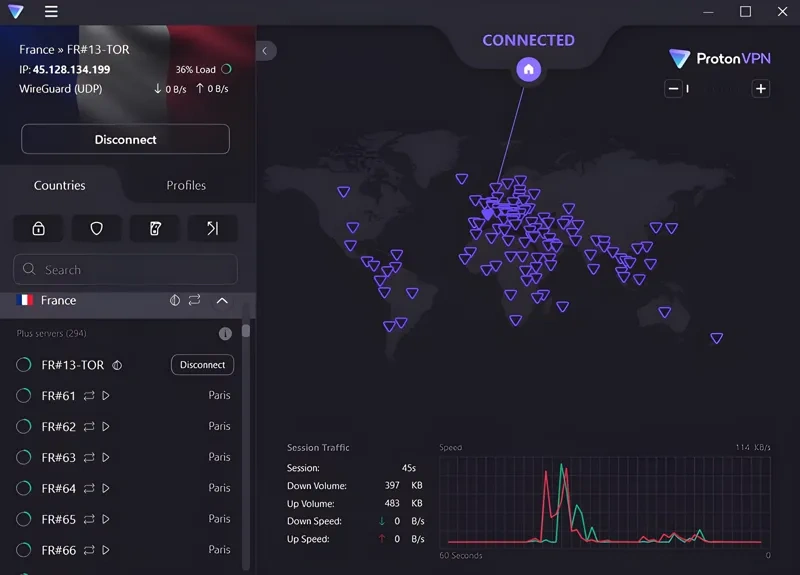Click FR#66 streaming play icon
This screenshot has height=575, width=800.
(106, 550)
